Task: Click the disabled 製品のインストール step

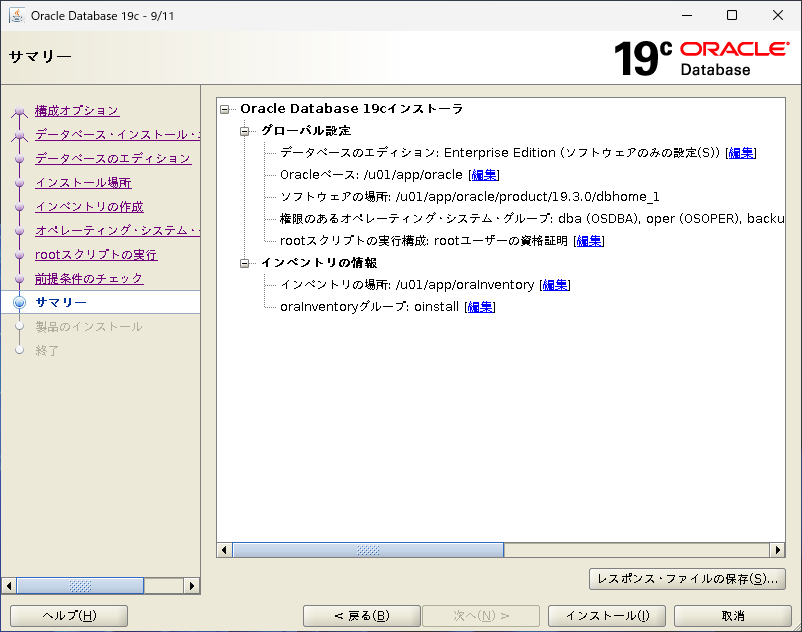Action: [x=88, y=327]
